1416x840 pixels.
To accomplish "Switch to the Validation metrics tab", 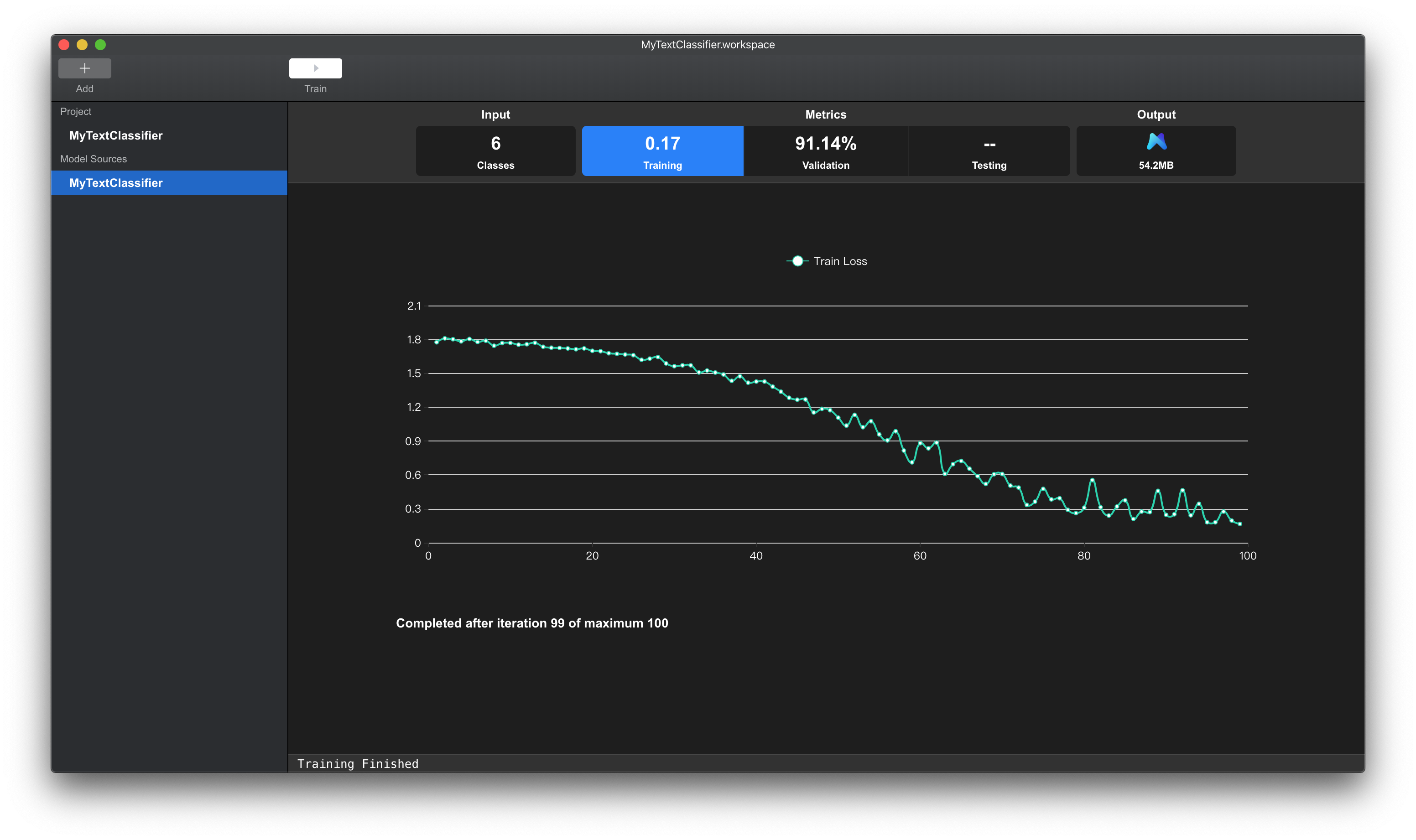I will pyautogui.click(x=825, y=151).
